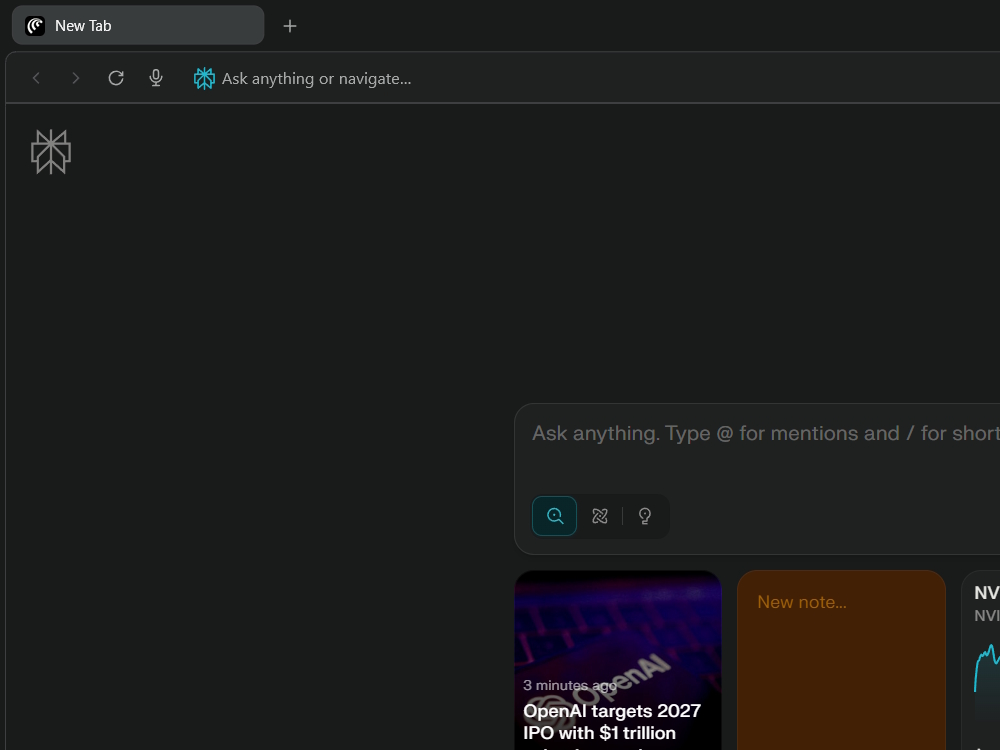
Task: Click the 'New note...' orange card
Action: tap(841, 660)
